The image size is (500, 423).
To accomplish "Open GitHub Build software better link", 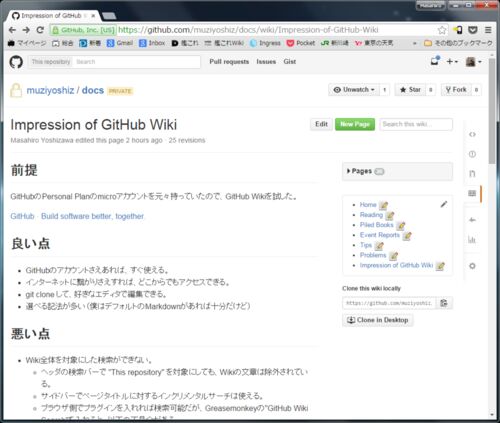I will pyautogui.click(x=77, y=216).
